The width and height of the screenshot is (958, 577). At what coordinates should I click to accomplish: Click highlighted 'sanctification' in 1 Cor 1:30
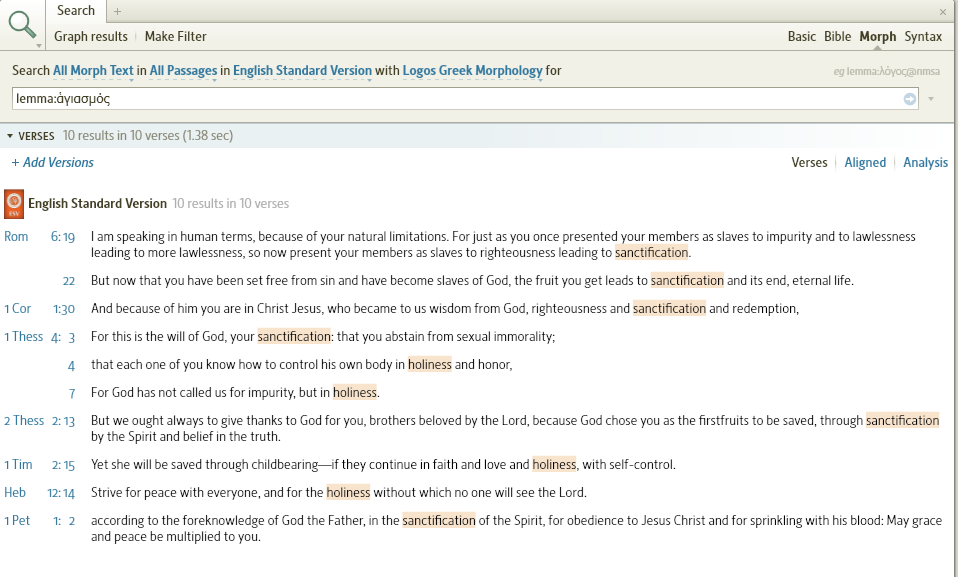[669, 309]
